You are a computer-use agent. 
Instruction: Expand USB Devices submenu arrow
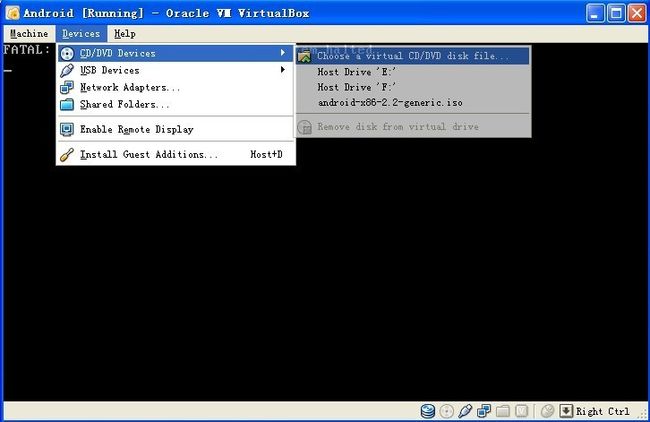click(x=283, y=70)
